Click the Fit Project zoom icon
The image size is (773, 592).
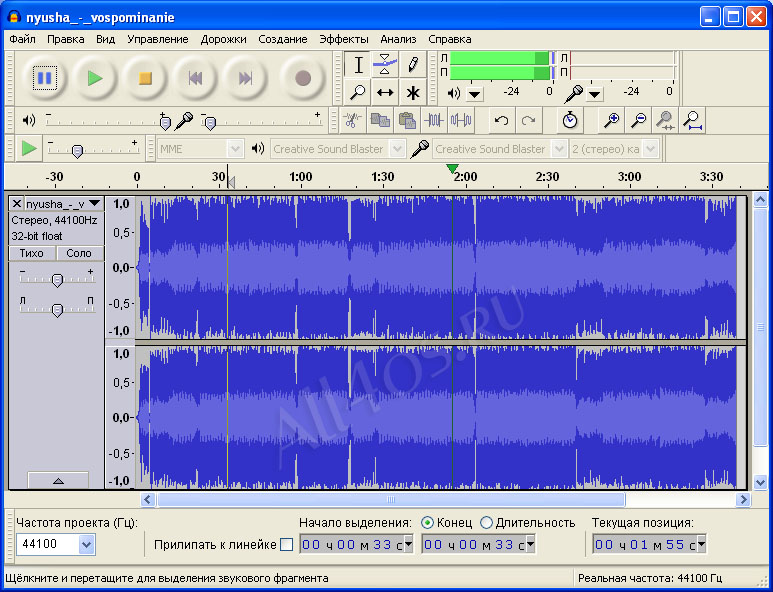tap(693, 120)
